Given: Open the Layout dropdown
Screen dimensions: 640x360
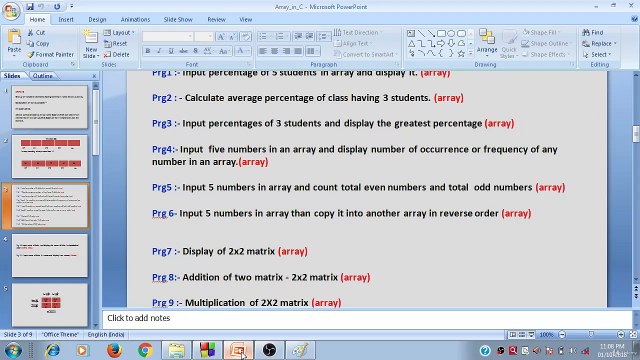Looking at the screenshot, I should tap(119, 32).
